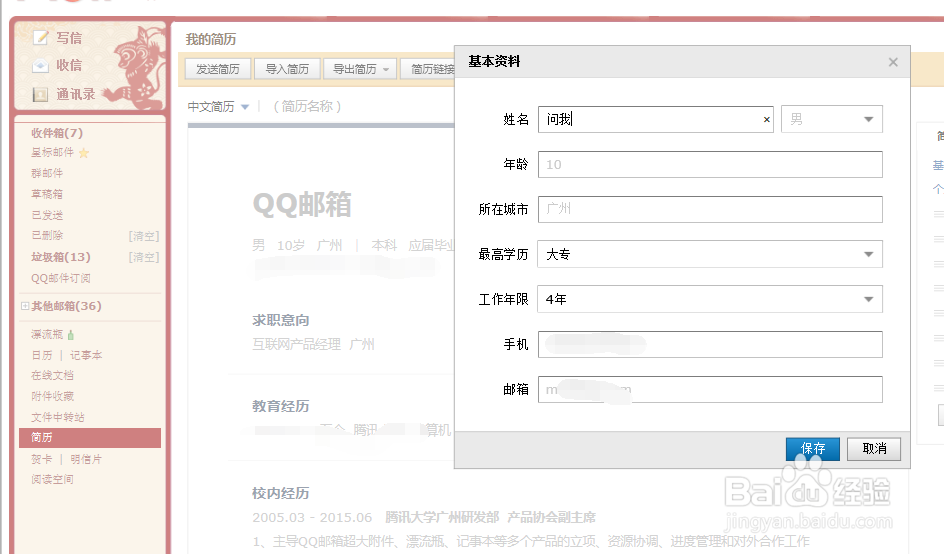Click the 所在城市 input field
This screenshot has width=944, height=554.
[710, 209]
